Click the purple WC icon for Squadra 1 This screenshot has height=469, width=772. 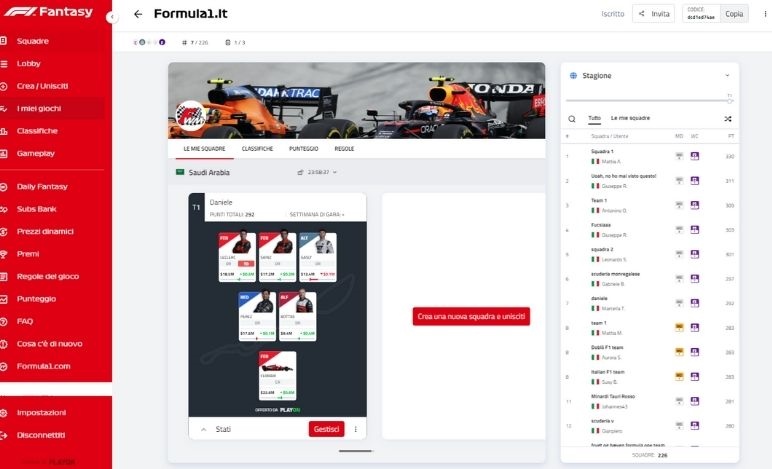[x=695, y=156]
